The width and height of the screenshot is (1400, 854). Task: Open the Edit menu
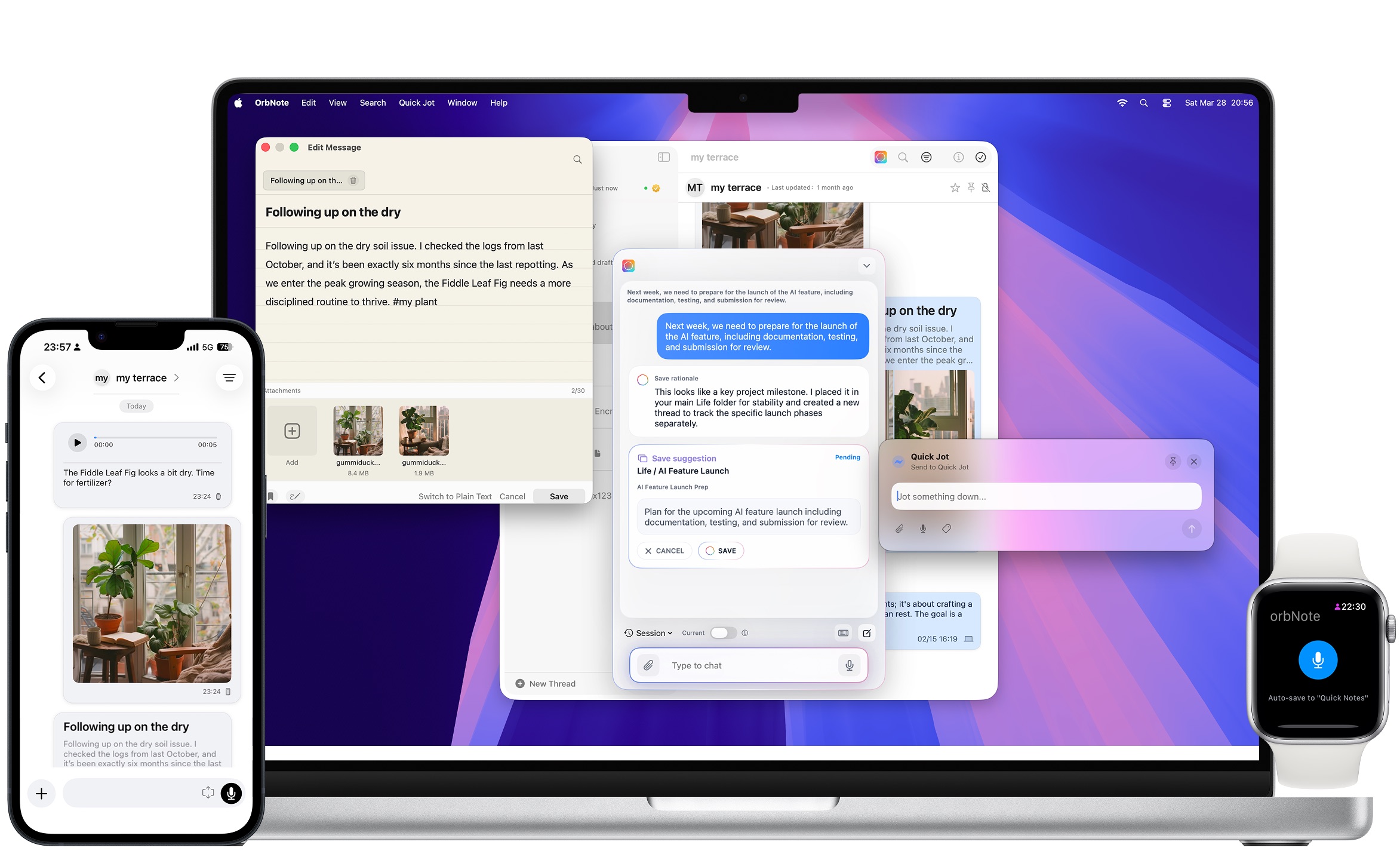(309, 103)
